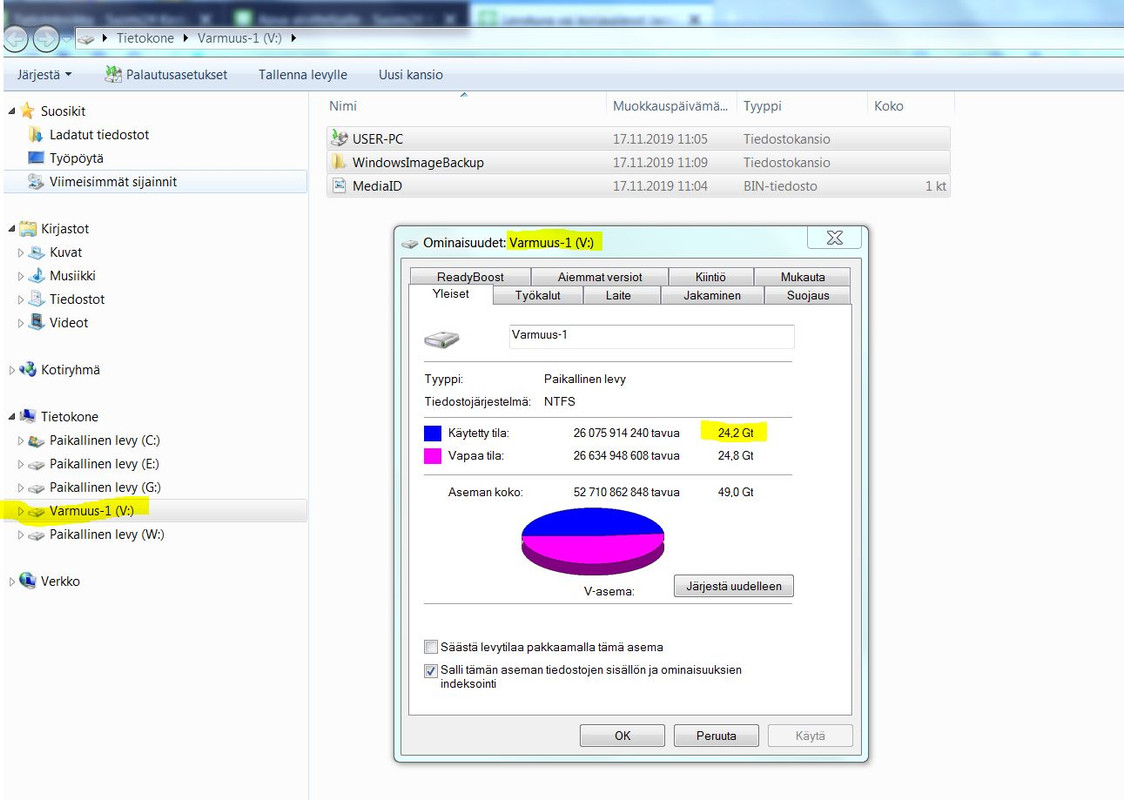Click the USER-PC backup folder icon
Viewport: 1124px width, 800px height.
point(339,138)
